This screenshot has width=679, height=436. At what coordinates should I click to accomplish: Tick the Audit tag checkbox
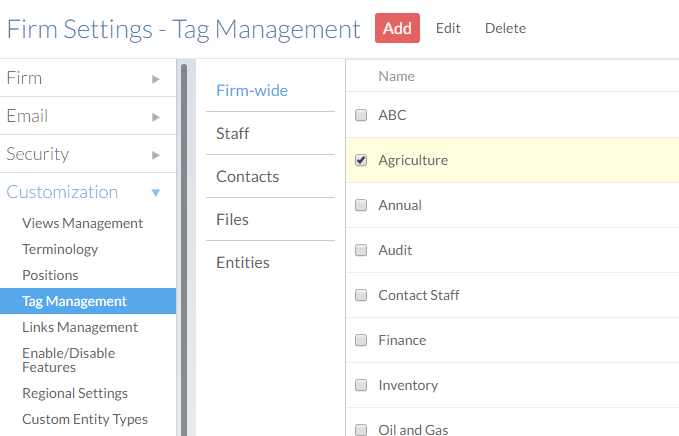click(361, 250)
